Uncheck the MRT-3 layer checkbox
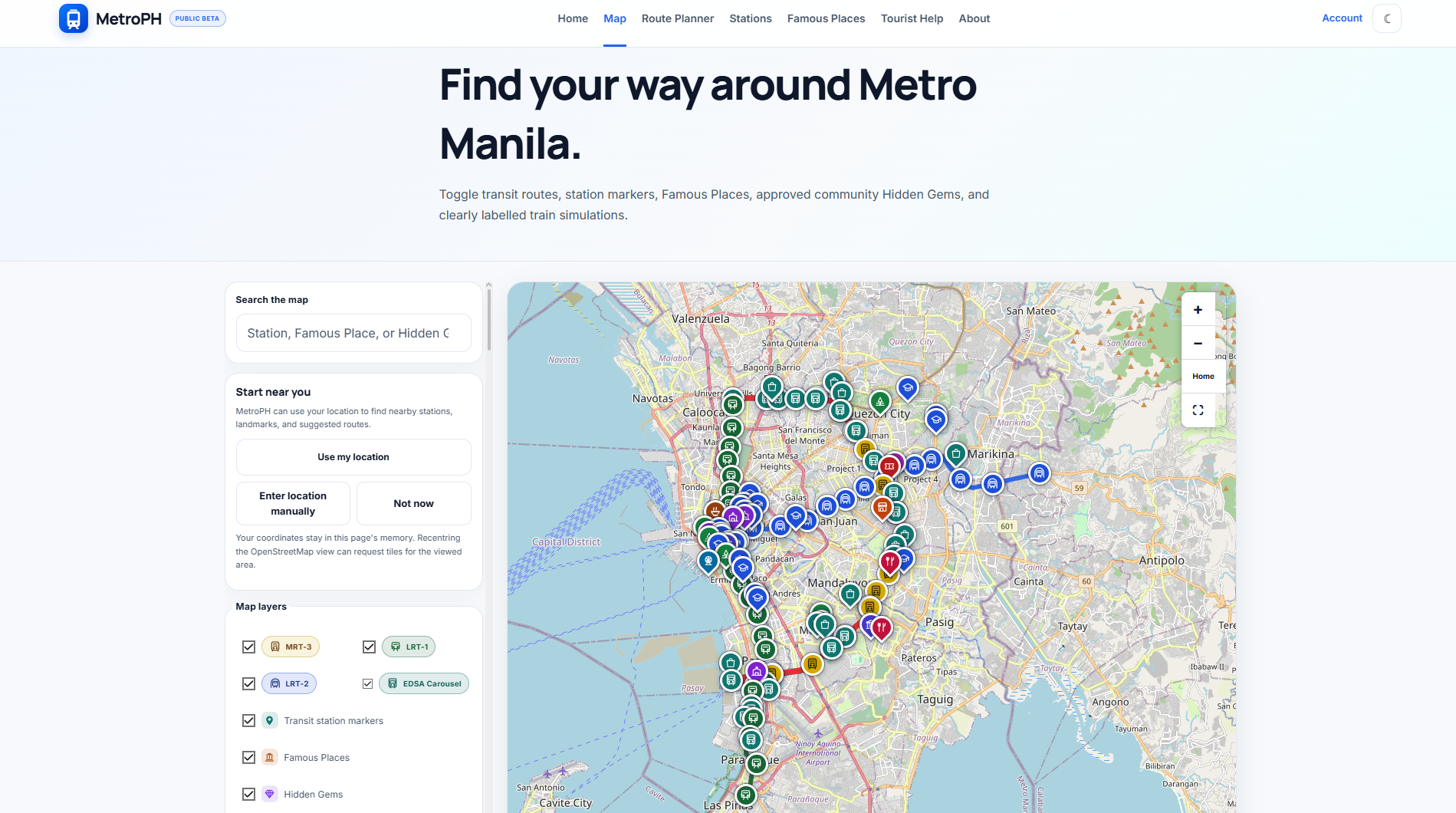This screenshot has height=813, width=1456. 248,647
